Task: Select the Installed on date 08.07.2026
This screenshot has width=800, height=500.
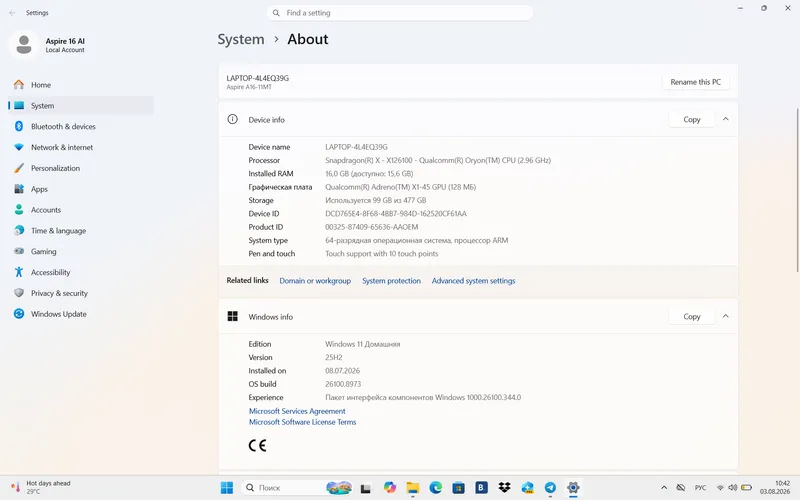Action: click(342, 371)
